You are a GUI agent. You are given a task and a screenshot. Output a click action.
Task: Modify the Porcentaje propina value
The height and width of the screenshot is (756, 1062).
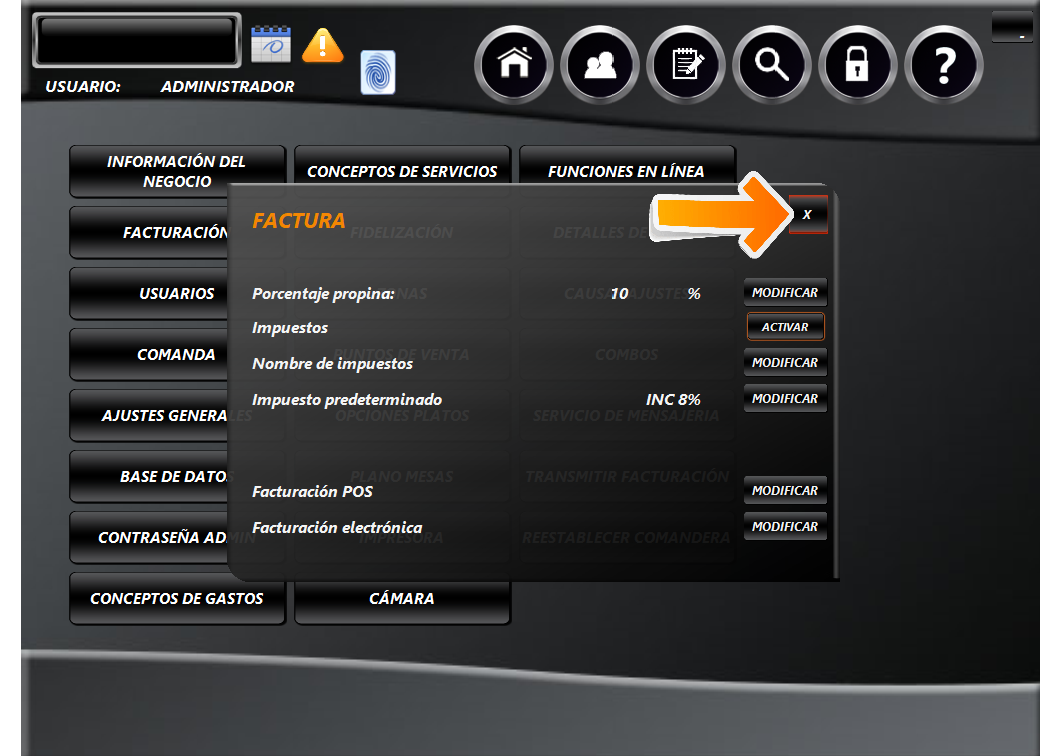point(785,293)
